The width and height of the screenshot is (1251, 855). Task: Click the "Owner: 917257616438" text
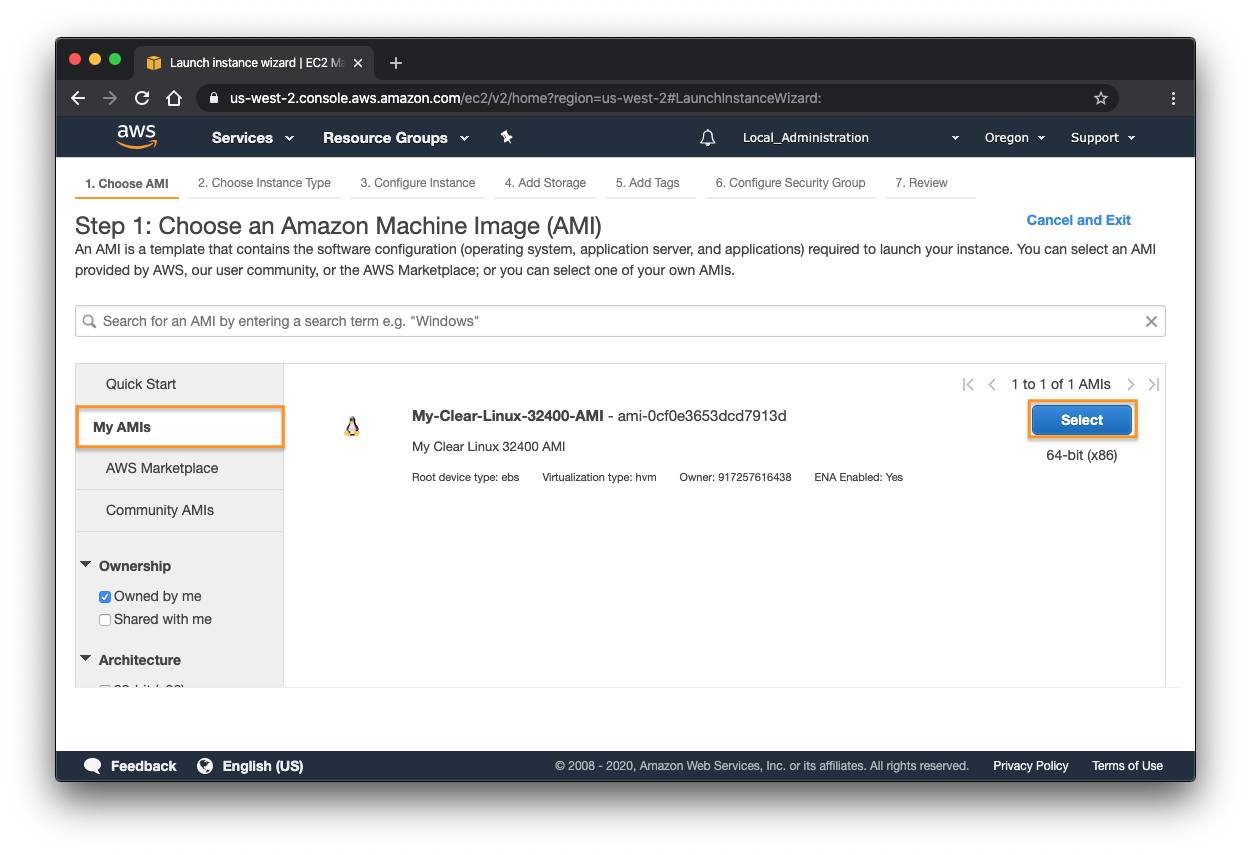[735, 478]
